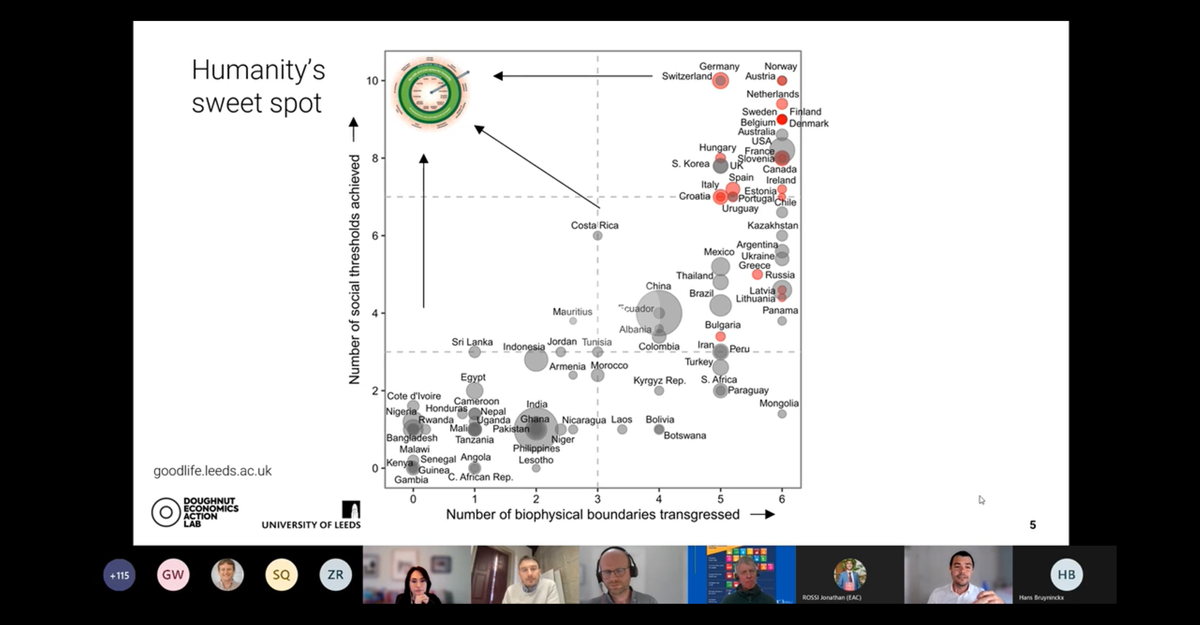Click the Mongolia data point on chart
Screen dimensions: 1200x625
click(782, 414)
